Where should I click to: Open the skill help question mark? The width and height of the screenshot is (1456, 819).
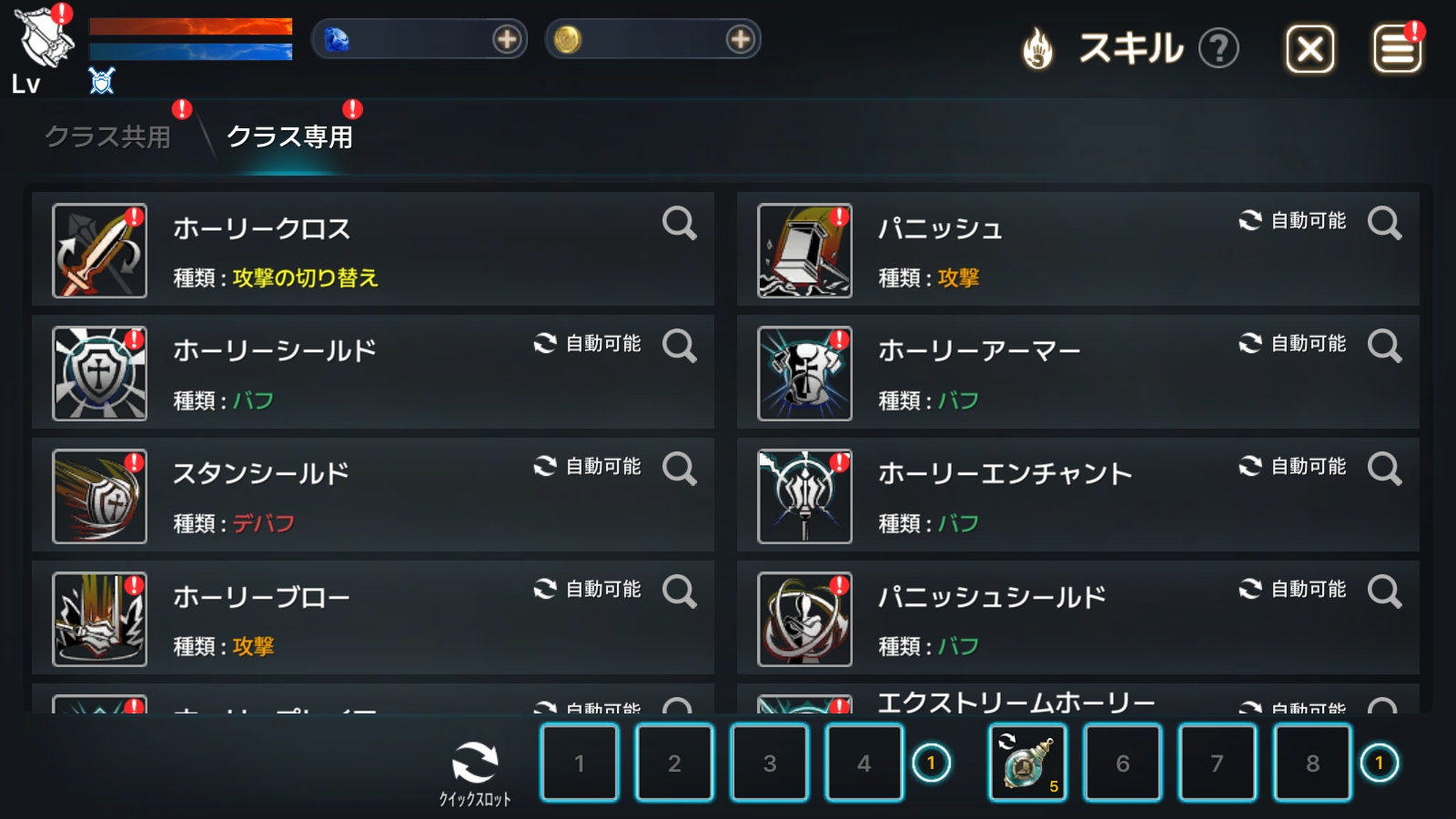pyautogui.click(x=1218, y=48)
